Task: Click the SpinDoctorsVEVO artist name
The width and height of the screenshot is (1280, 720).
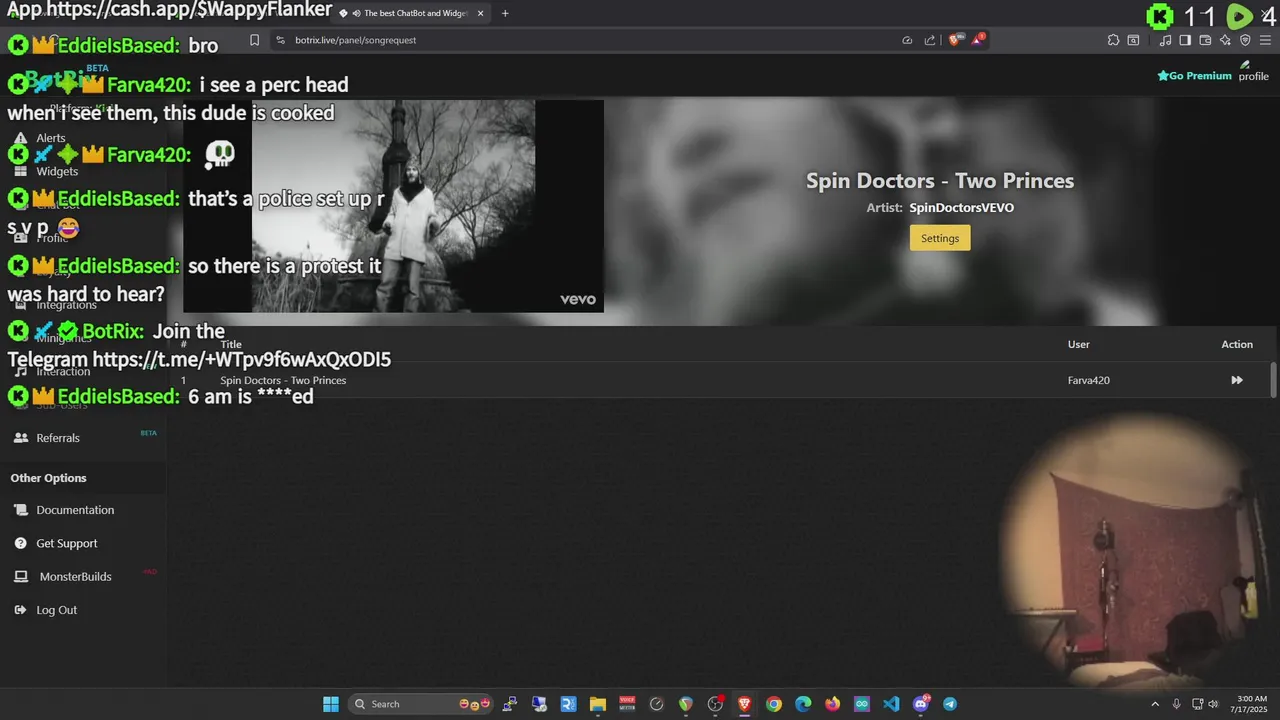Action: 961,208
